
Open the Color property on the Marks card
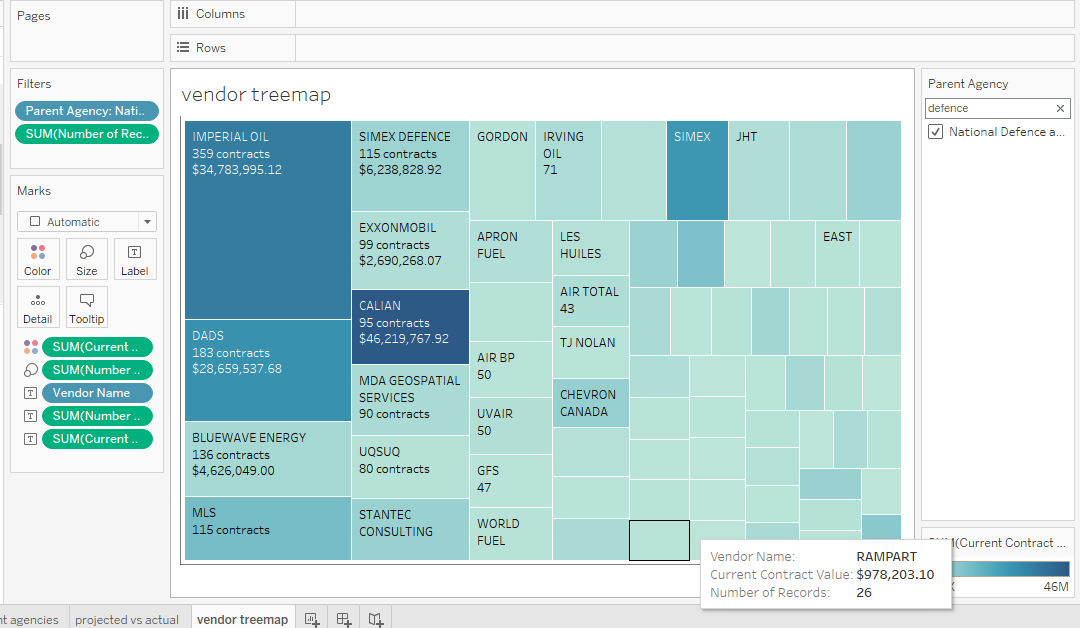(x=37, y=259)
